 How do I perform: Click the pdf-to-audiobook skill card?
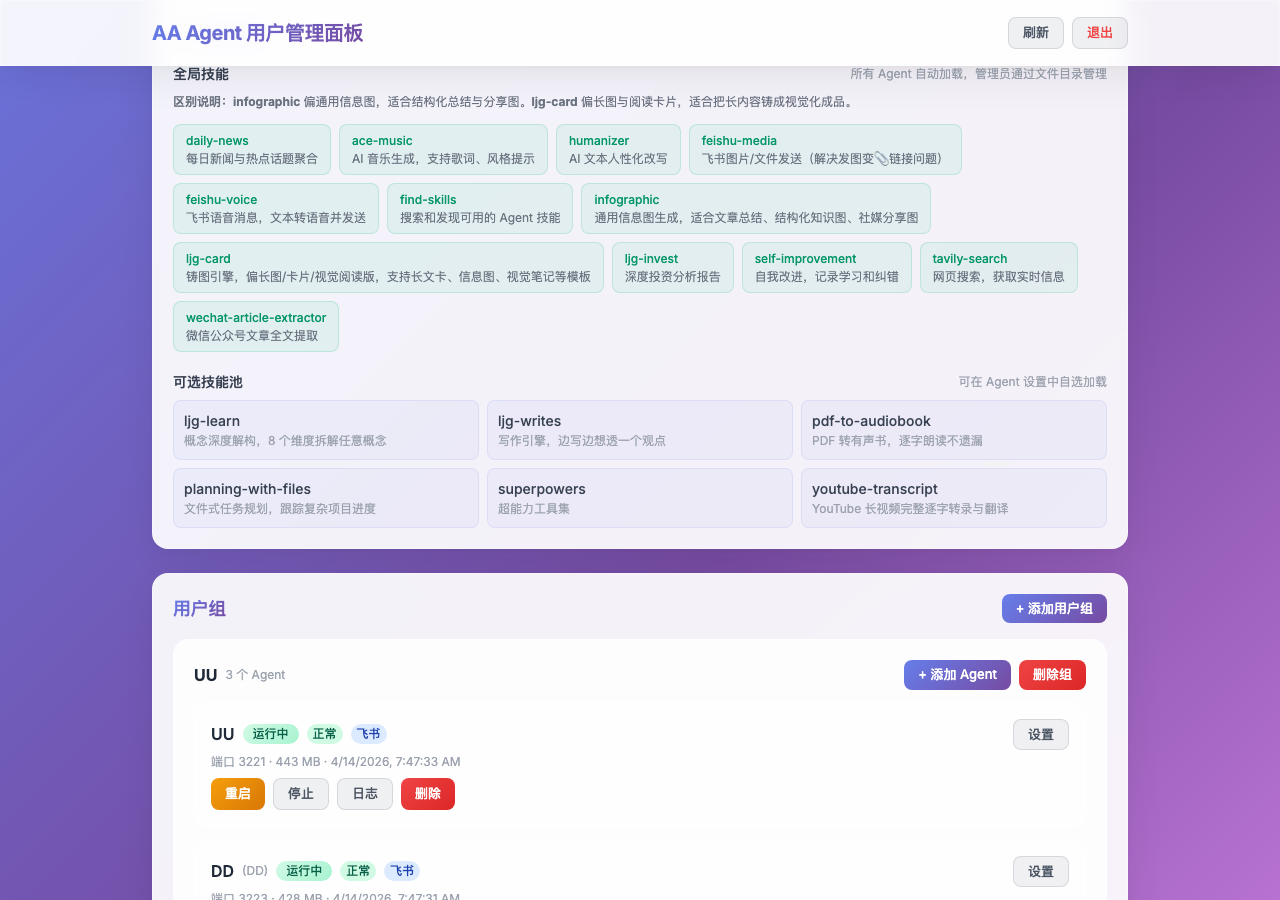953,430
